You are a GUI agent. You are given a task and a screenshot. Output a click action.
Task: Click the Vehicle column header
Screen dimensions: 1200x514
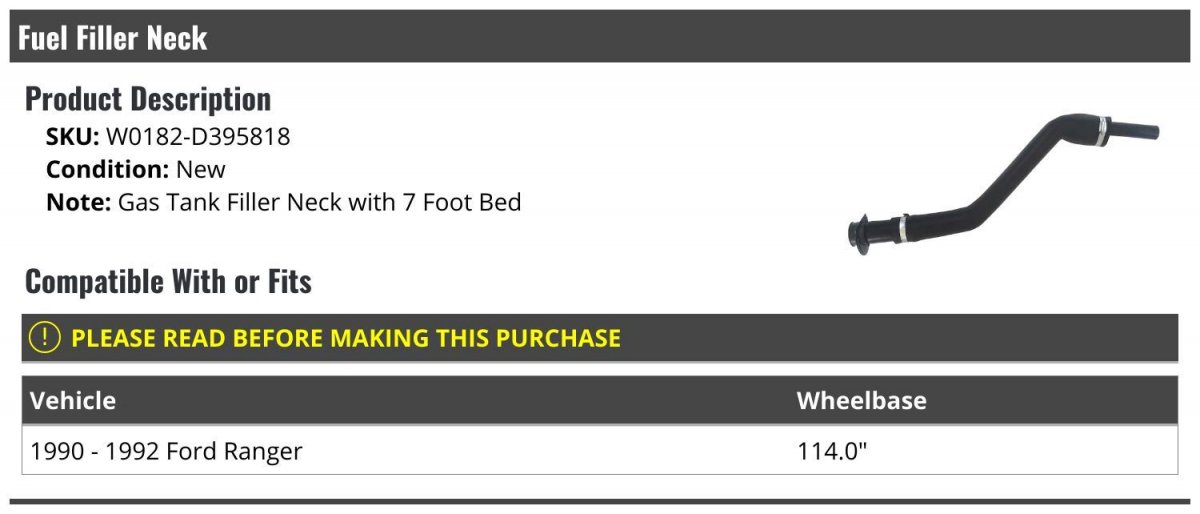pyautogui.click(x=73, y=401)
